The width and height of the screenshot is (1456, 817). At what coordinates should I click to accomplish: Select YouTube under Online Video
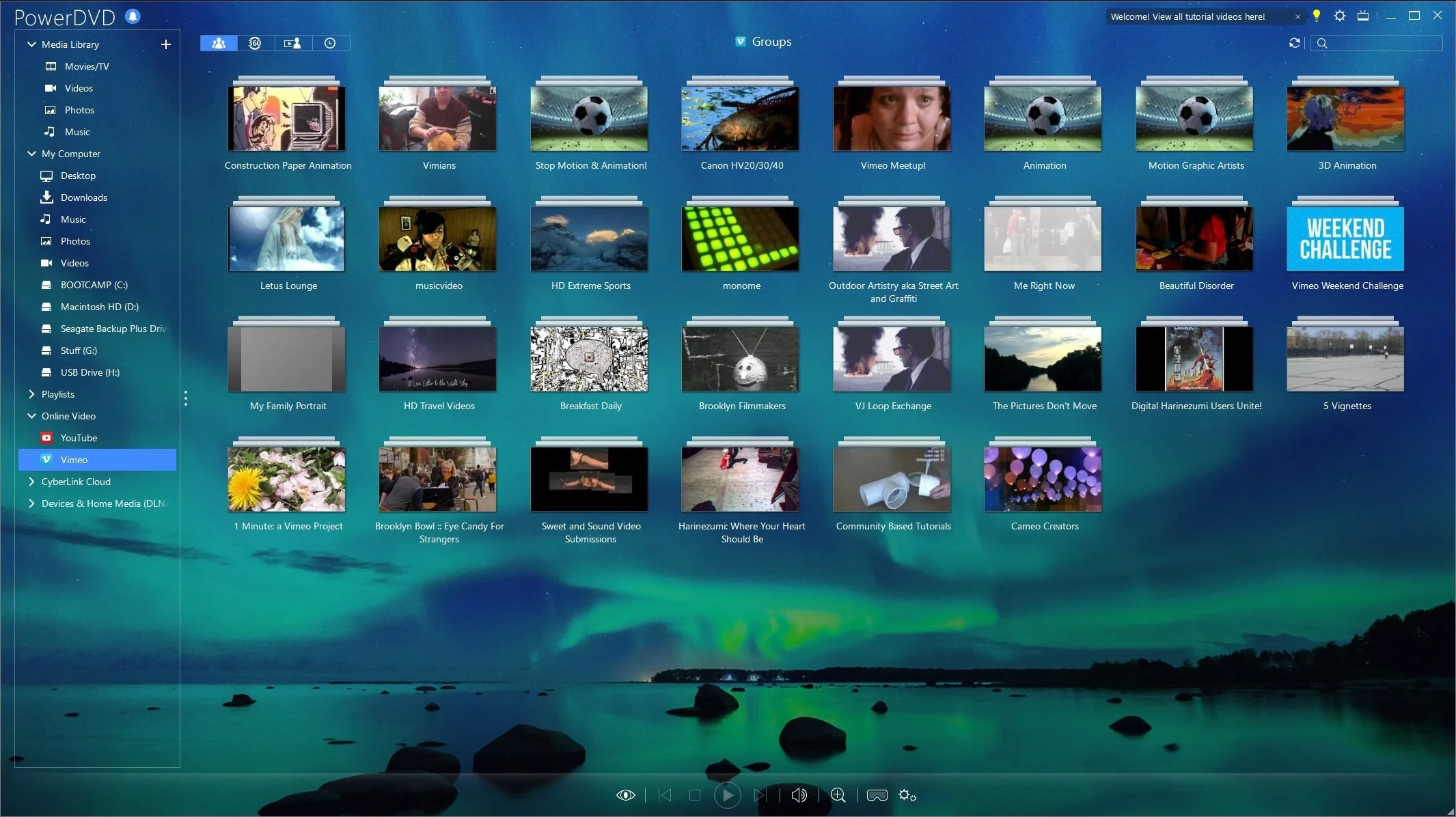coord(79,438)
